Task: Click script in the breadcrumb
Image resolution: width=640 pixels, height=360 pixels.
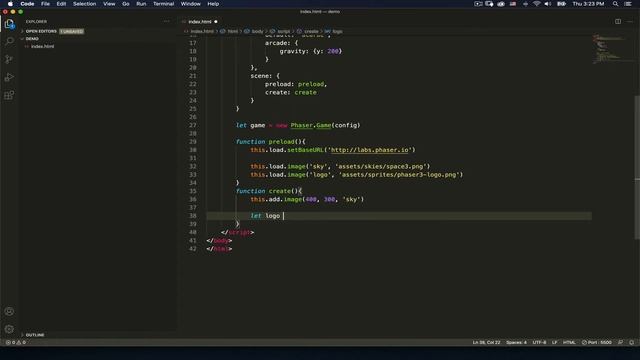Action: pyautogui.click(x=284, y=31)
